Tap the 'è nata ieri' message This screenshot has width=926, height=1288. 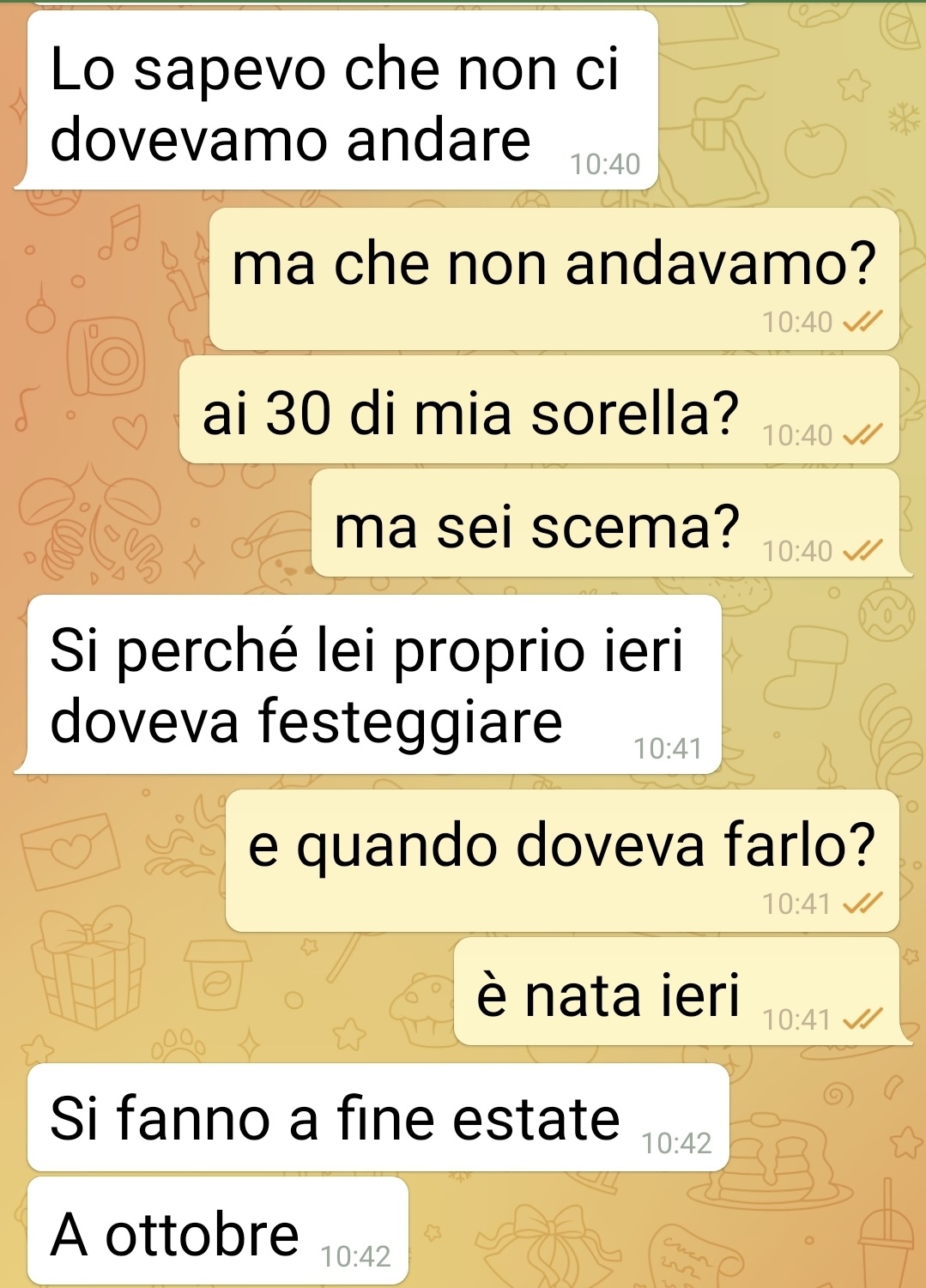(676, 992)
